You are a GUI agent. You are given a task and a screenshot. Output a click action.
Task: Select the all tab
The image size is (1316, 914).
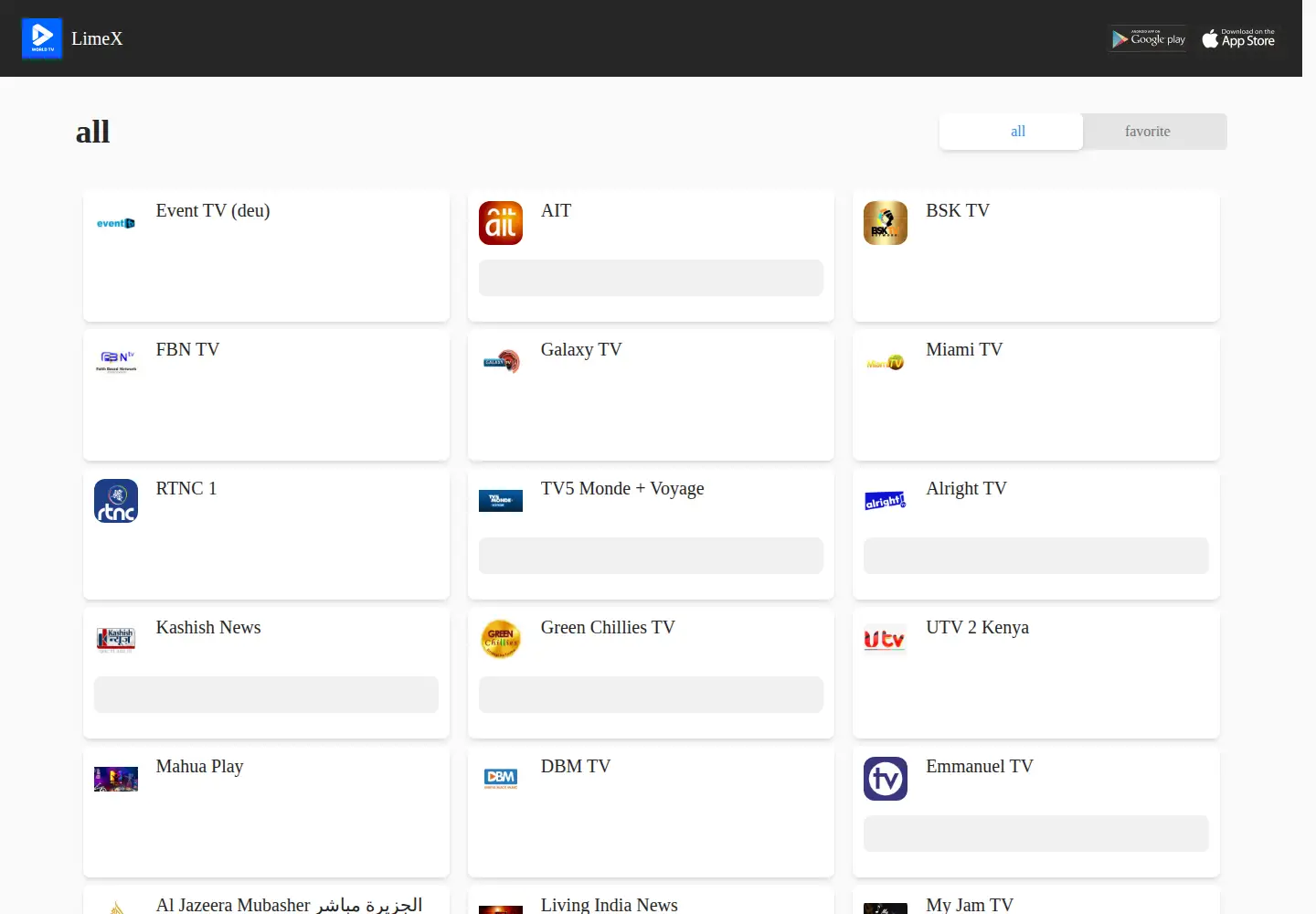[1011, 132]
